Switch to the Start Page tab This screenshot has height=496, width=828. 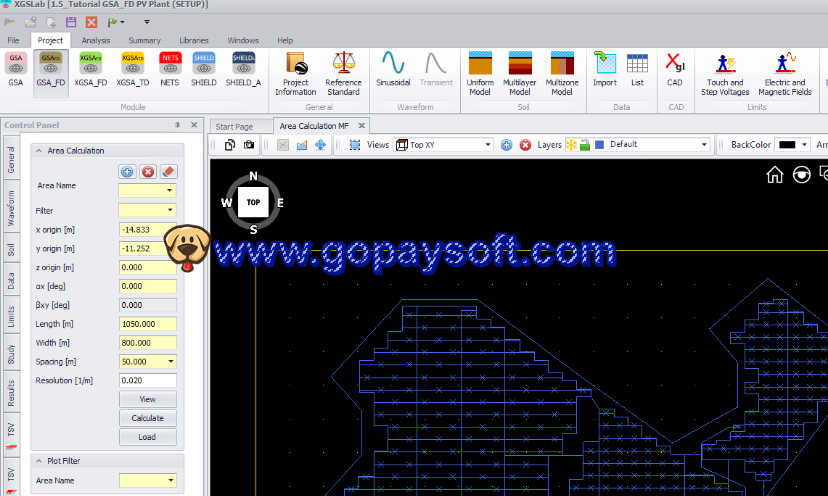tap(234, 127)
